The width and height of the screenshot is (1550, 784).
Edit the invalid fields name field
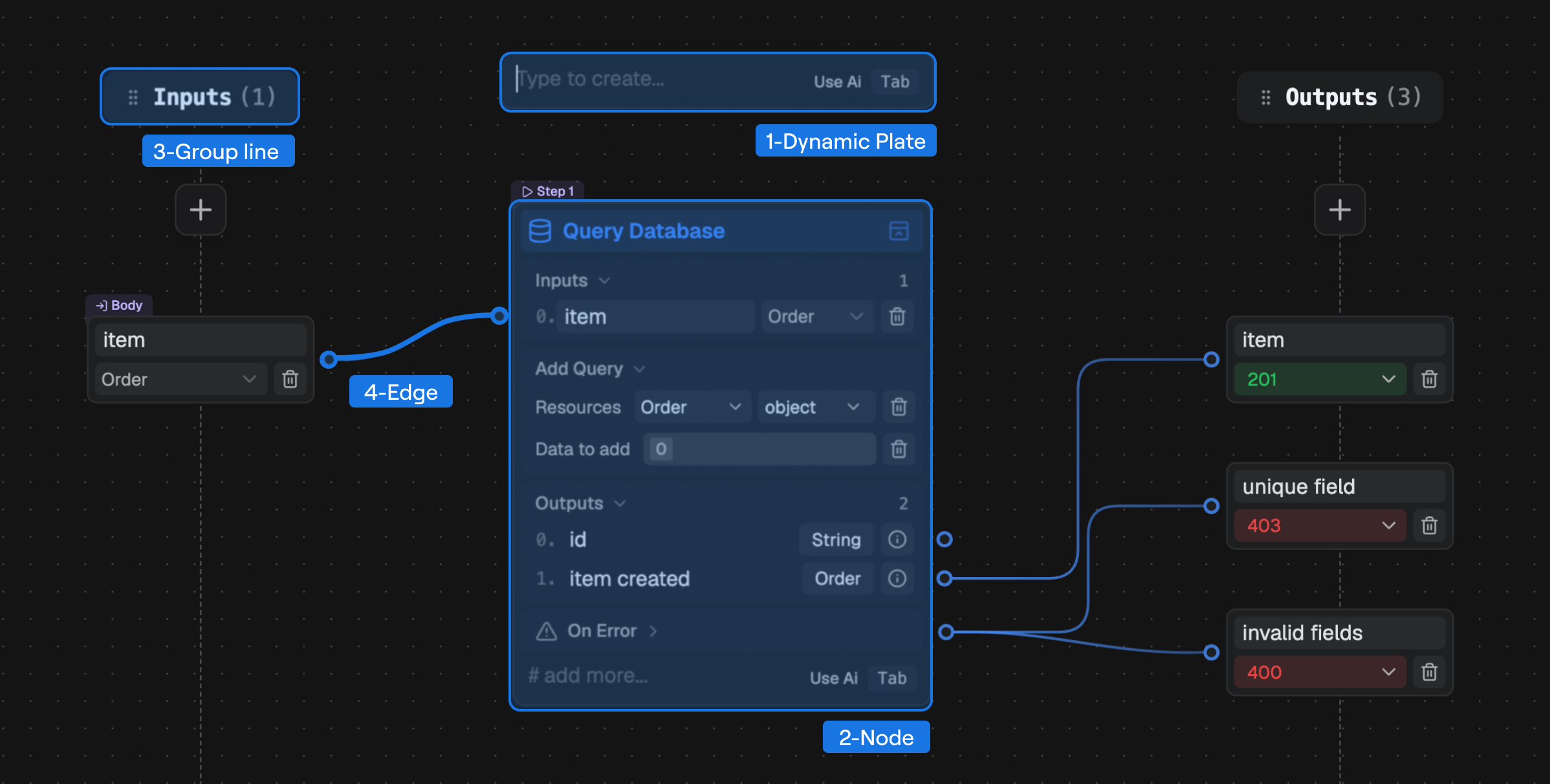[x=1340, y=633]
